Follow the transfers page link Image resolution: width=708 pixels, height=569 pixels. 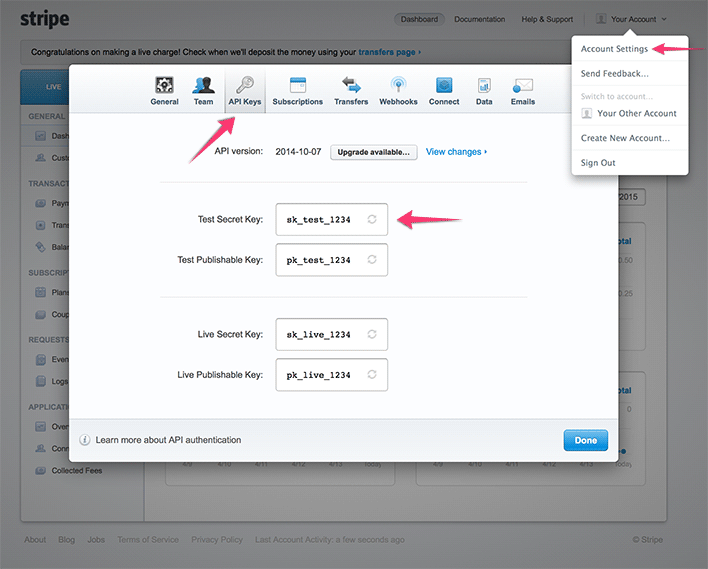(389, 52)
